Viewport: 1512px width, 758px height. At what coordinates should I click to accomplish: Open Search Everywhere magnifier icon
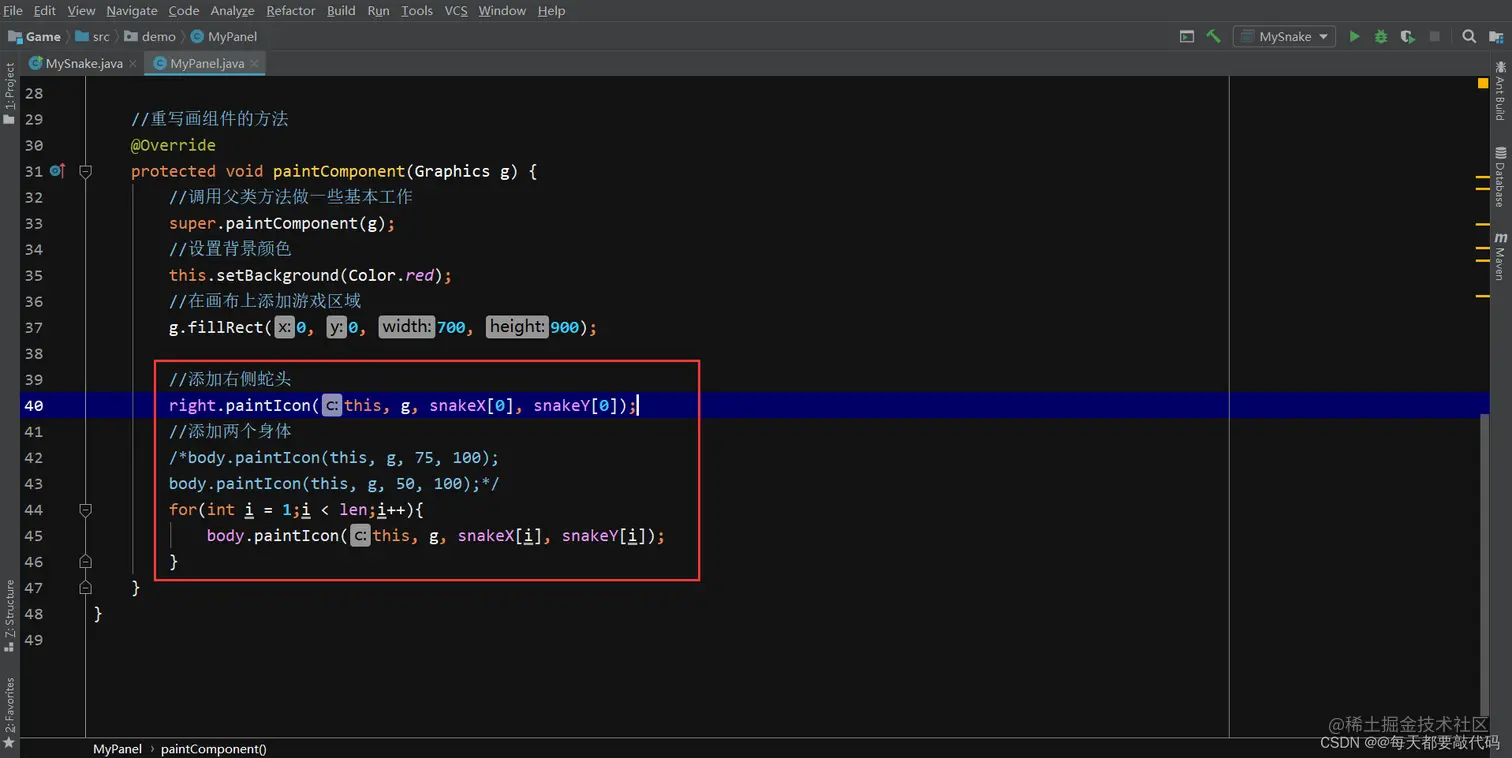tap(1469, 37)
